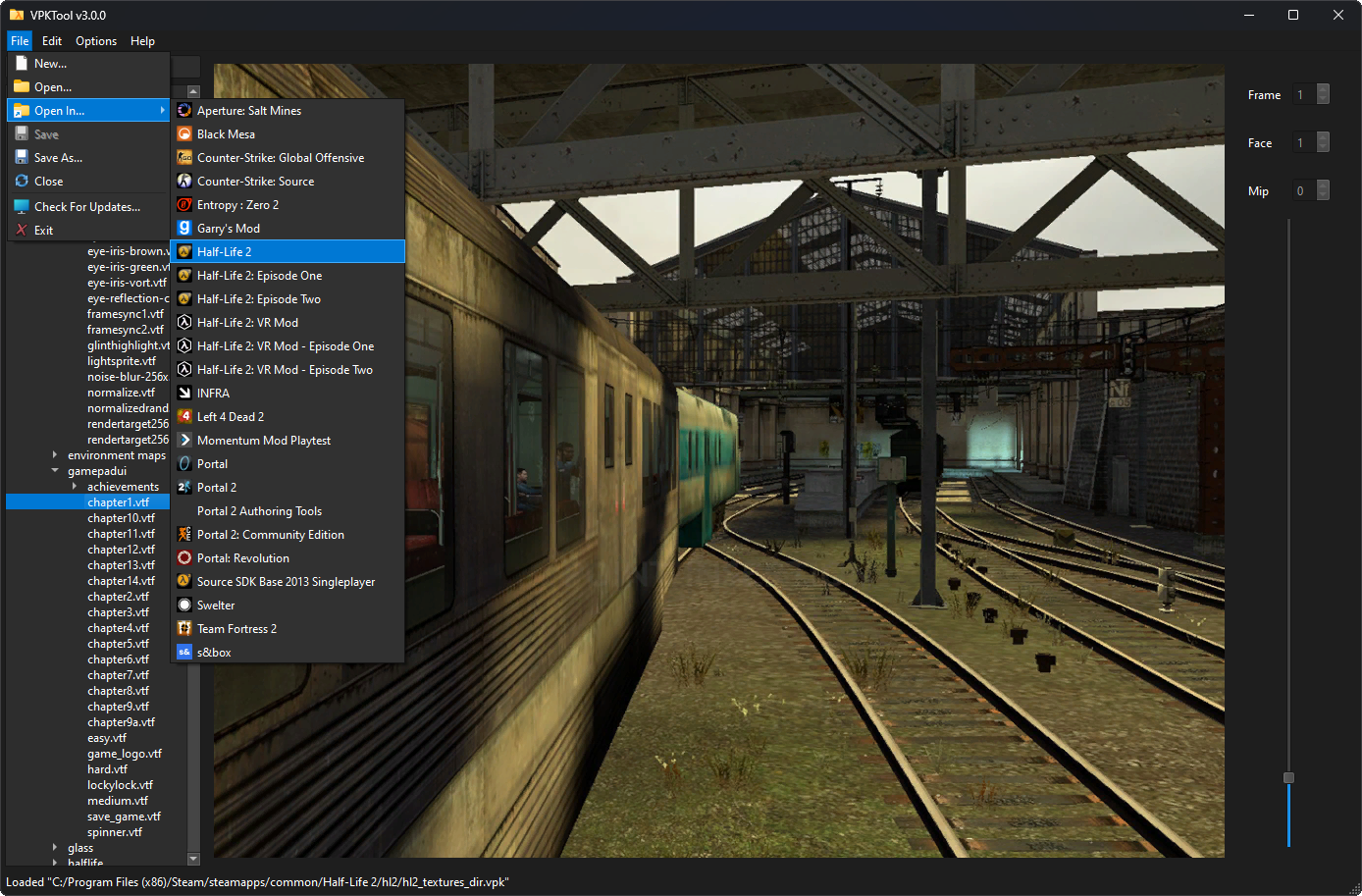Image resolution: width=1362 pixels, height=896 pixels.
Task: Click the Swelter game icon
Action: 184,605
